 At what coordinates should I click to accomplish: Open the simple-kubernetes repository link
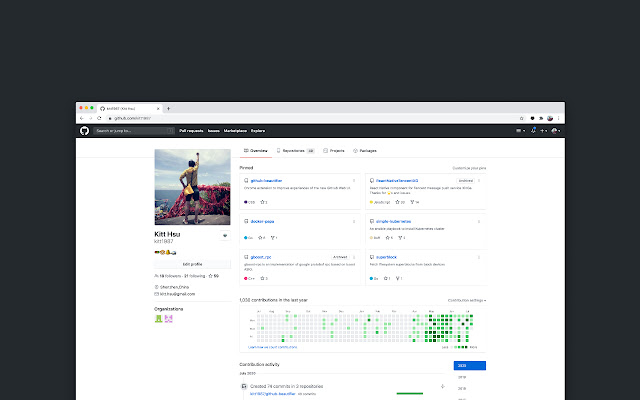(x=393, y=222)
